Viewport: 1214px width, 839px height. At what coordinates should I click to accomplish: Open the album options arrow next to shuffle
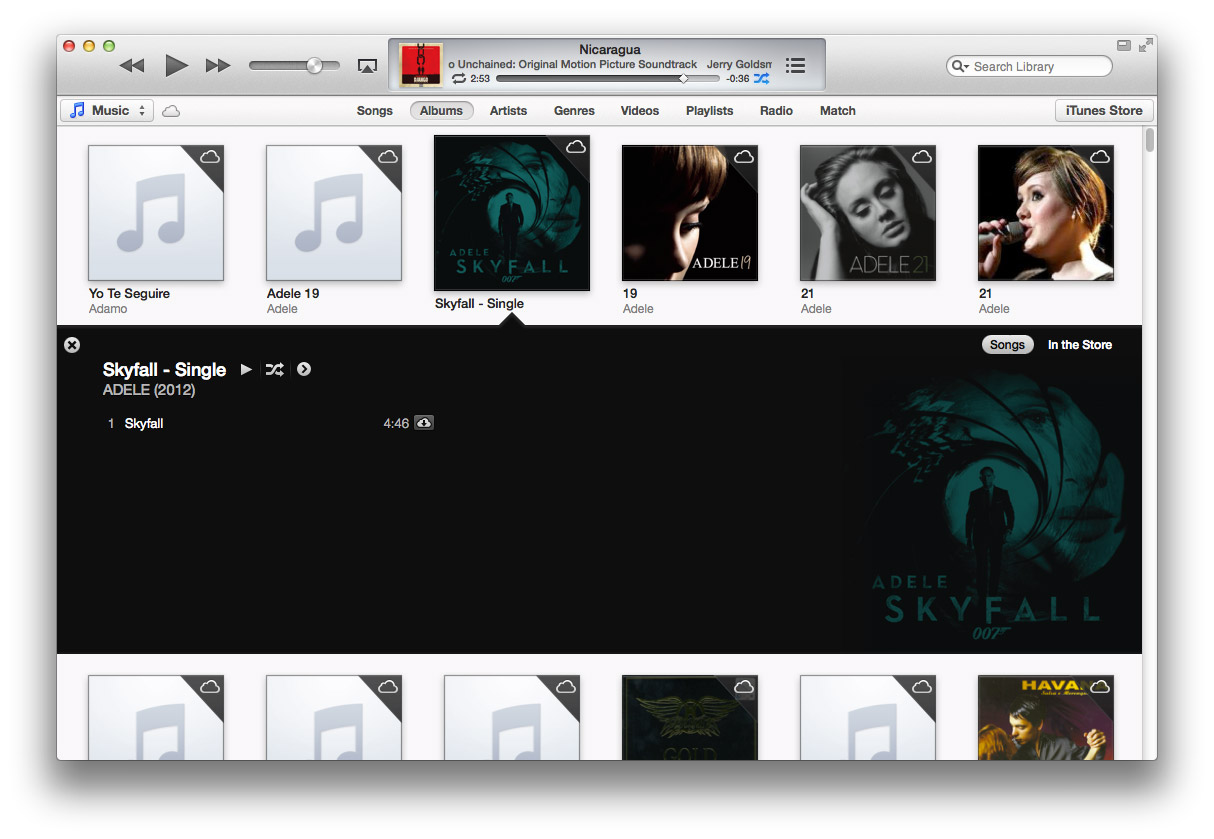[x=304, y=370]
